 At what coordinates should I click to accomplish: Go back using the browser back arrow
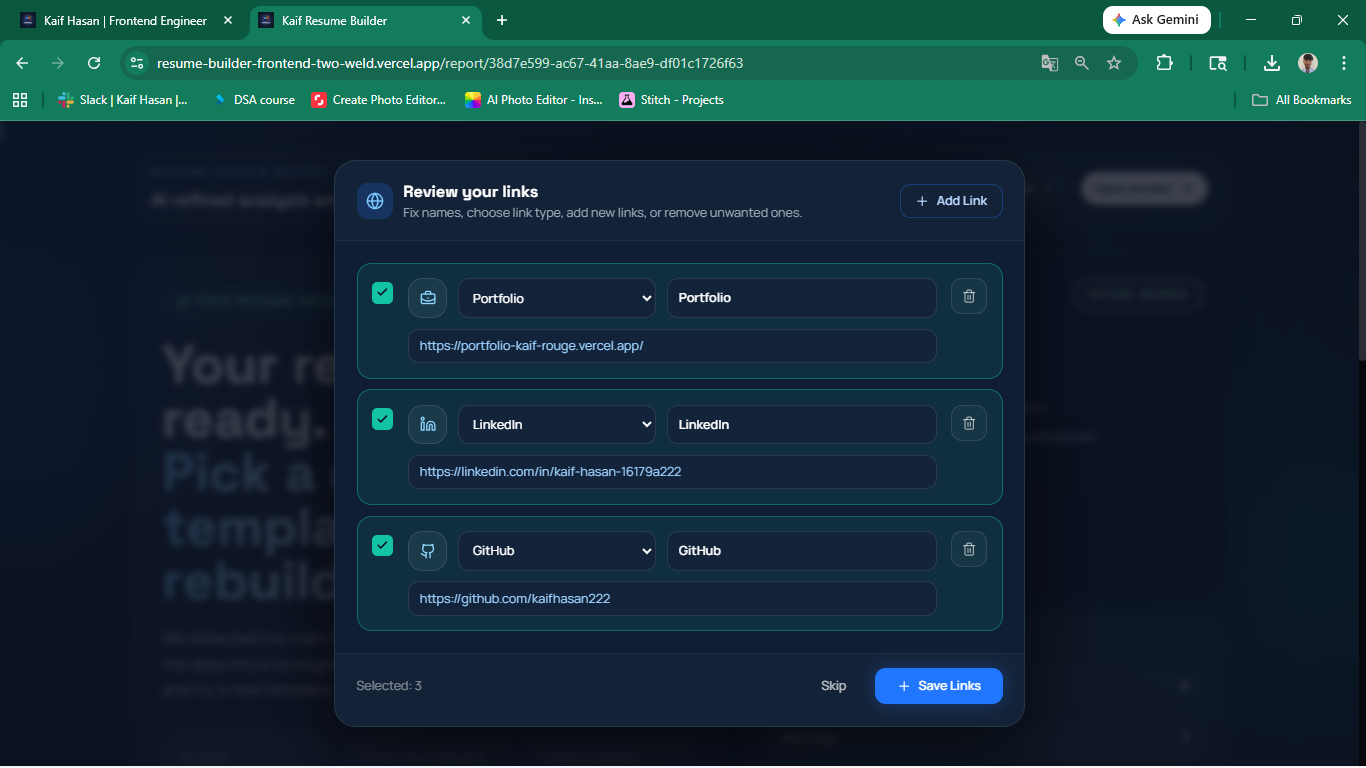(22, 63)
